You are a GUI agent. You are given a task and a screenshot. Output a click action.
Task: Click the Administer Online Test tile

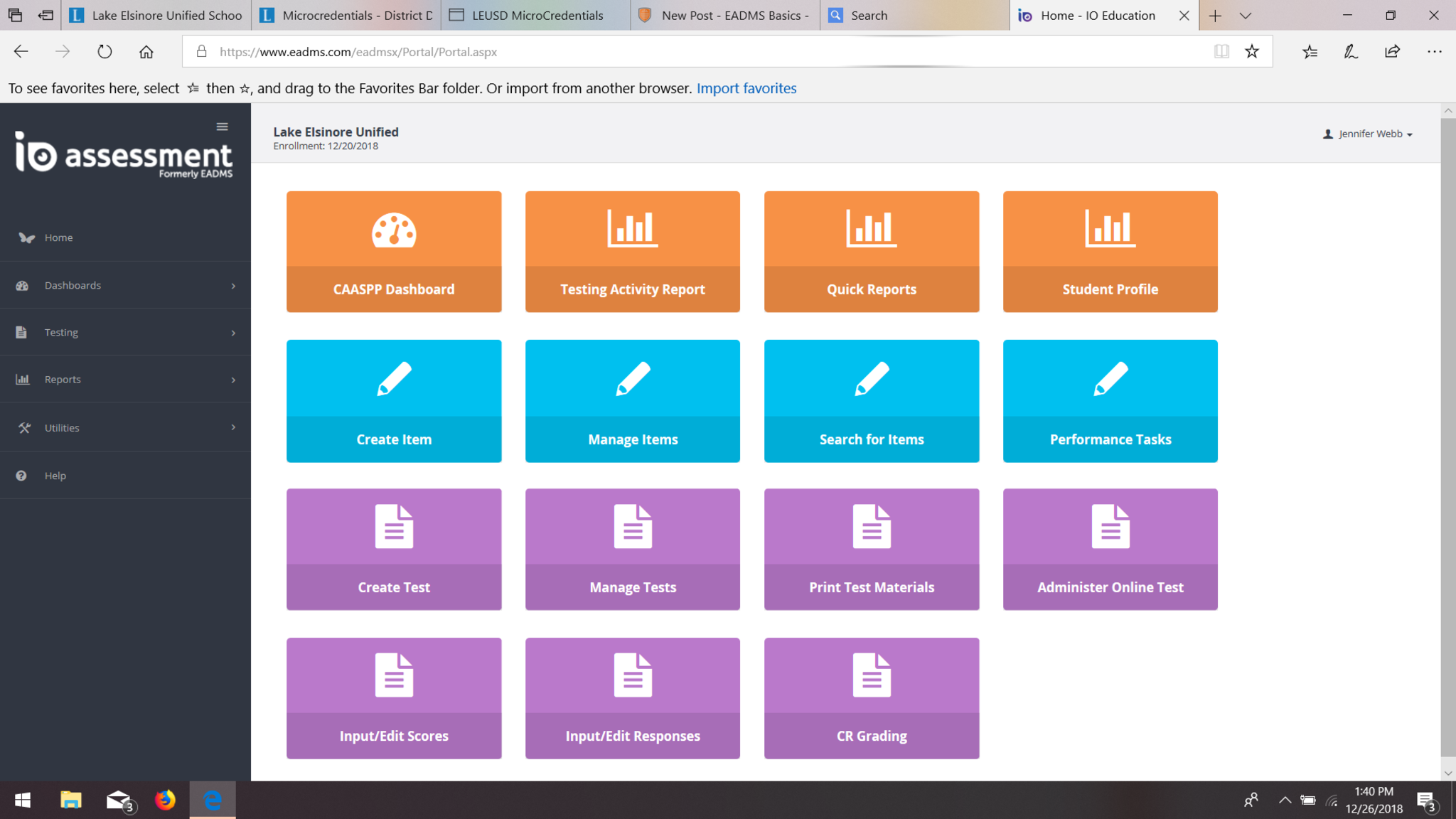(1110, 548)
